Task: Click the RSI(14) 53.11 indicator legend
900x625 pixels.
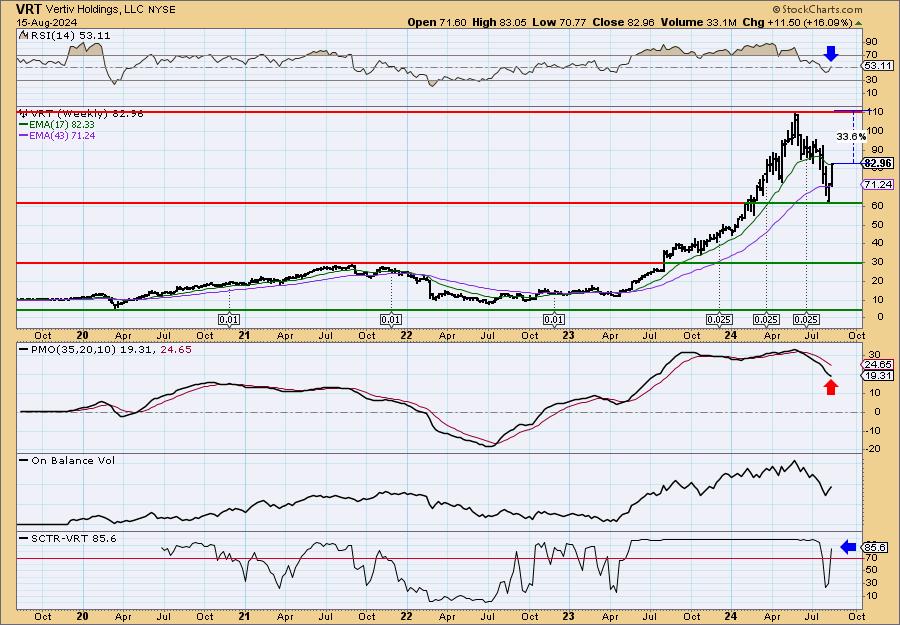Action: 64,35
